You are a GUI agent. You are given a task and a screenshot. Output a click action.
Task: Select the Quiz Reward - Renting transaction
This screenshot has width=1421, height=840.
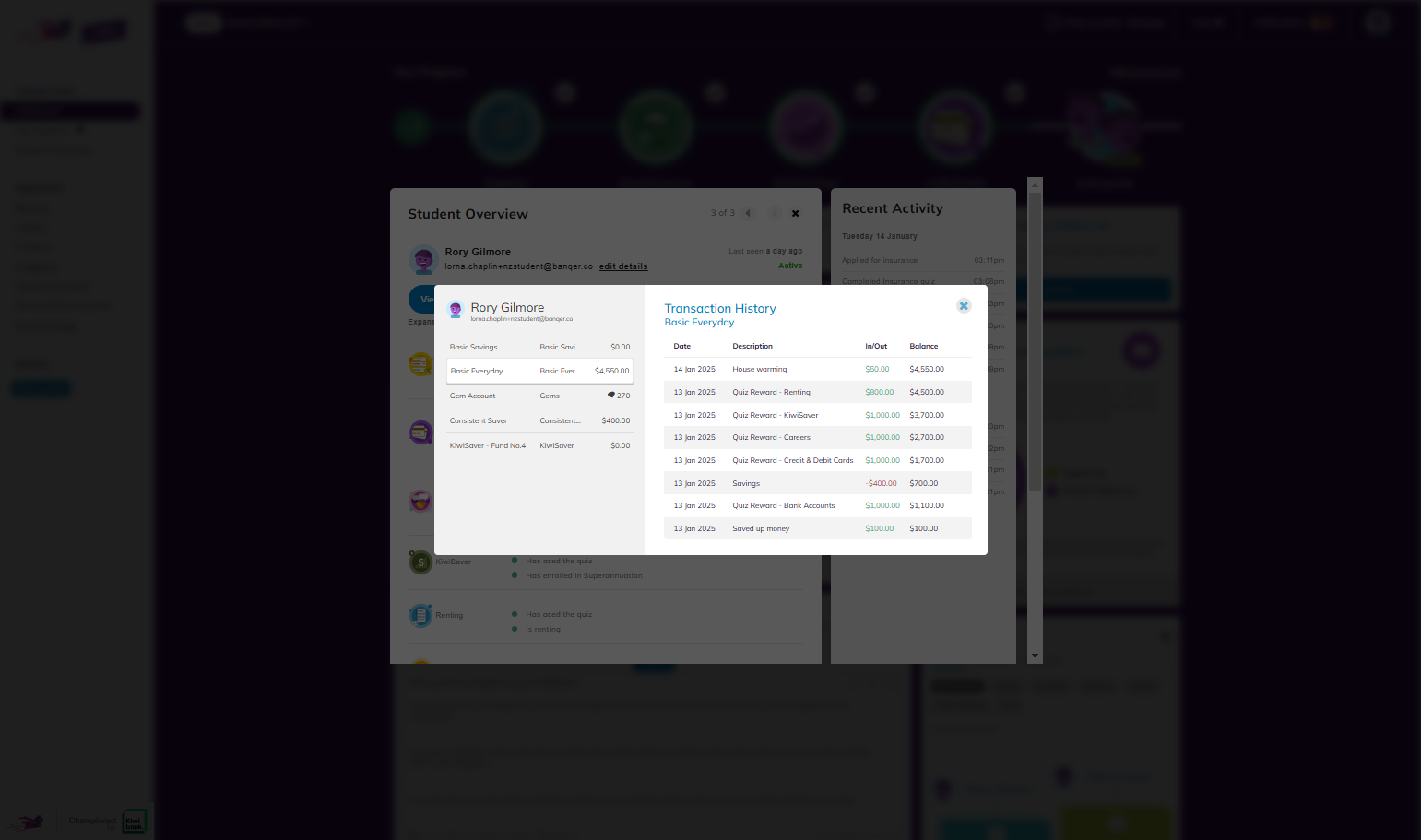[x=817, y=392]
